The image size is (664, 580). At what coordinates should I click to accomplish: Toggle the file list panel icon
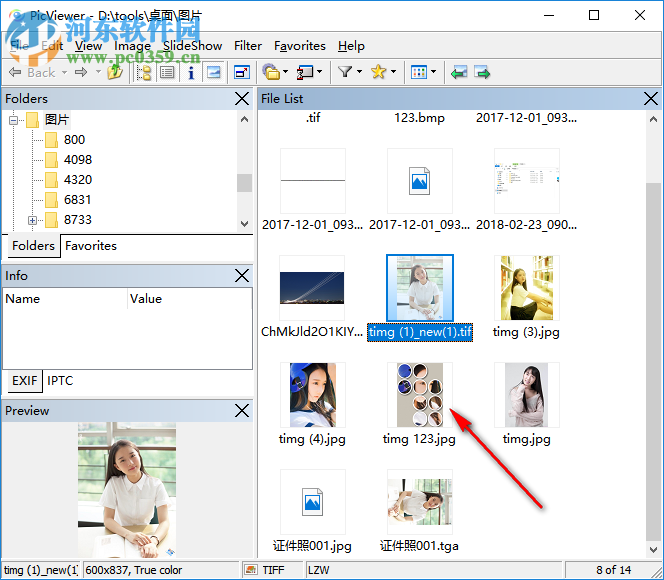point(167,72)
